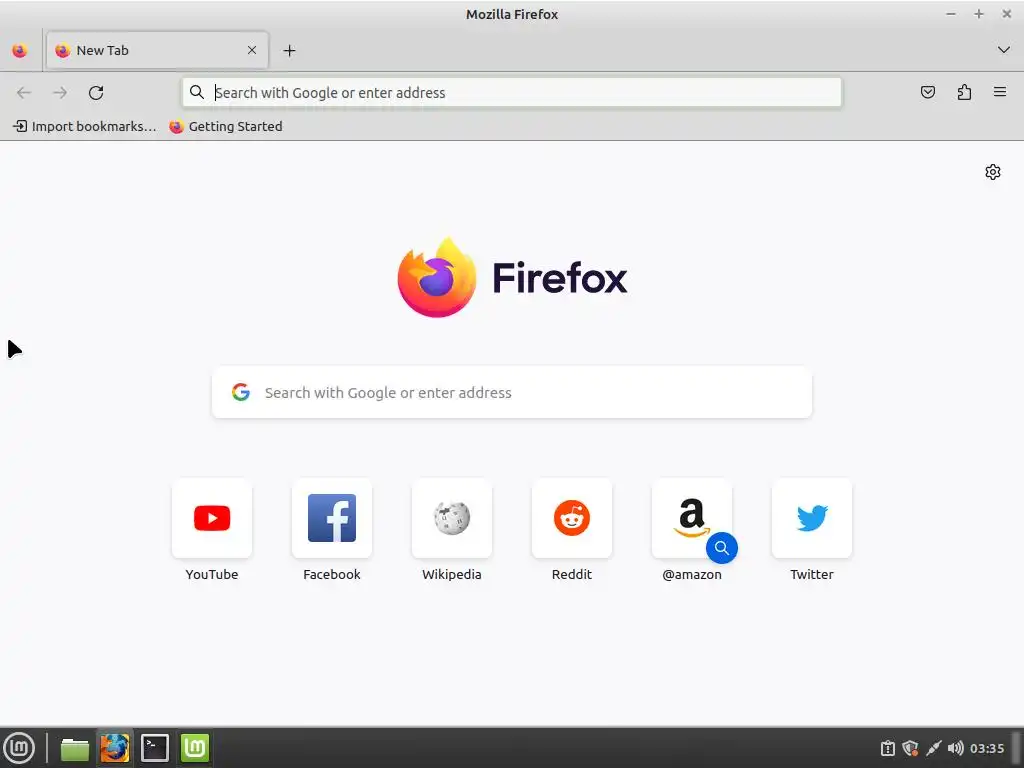Viewport: 1024px width, 768px height.
Task: Open the Twitter shortcut tile
Action: pyautogui.click(x=812, y=518)
